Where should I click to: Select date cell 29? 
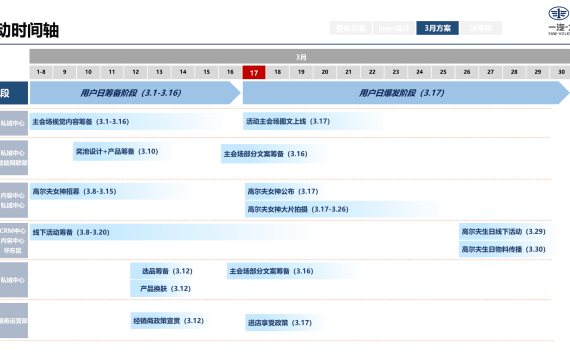pyautogui.click(x=538, y=72)
